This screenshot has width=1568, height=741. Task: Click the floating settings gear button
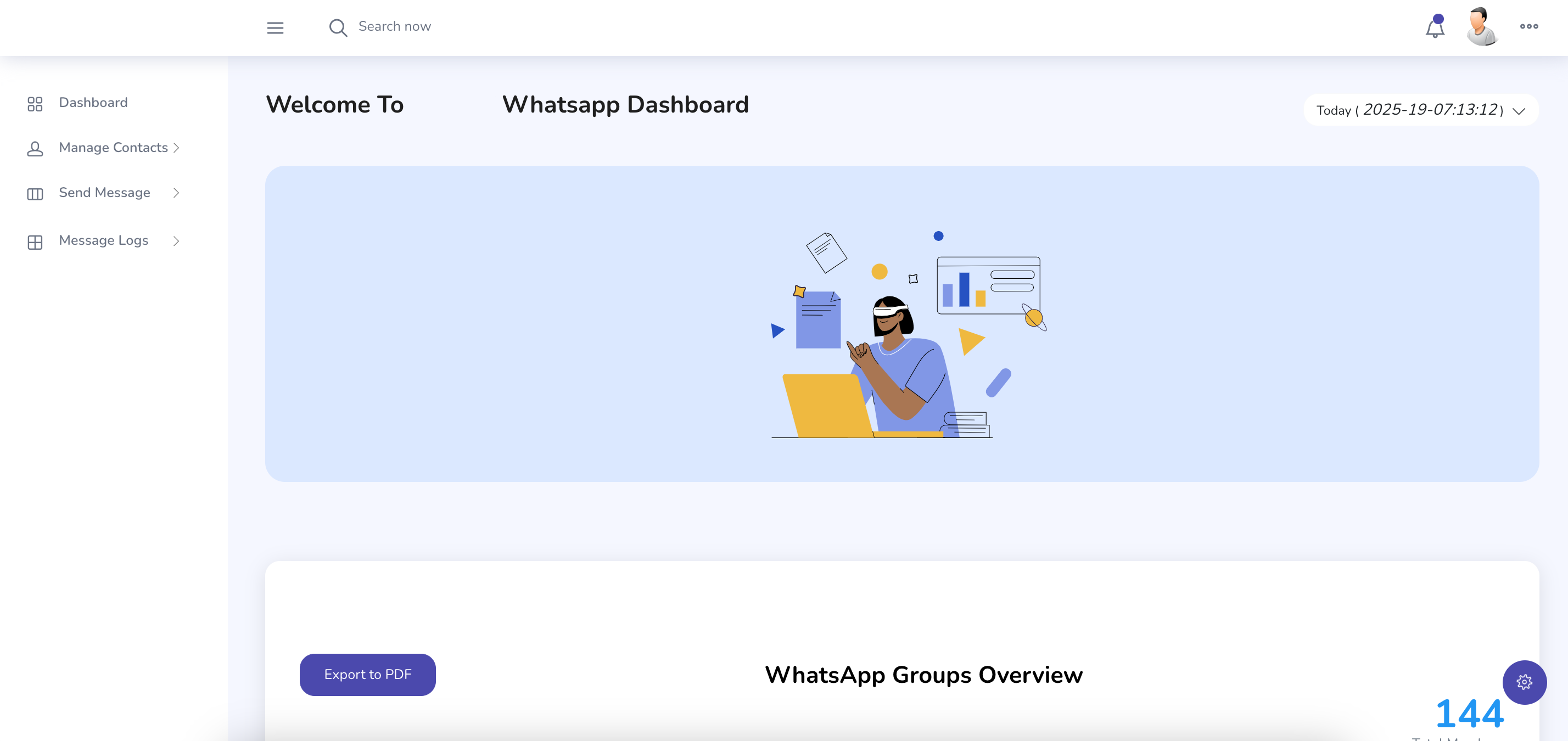coord(1524,682)
